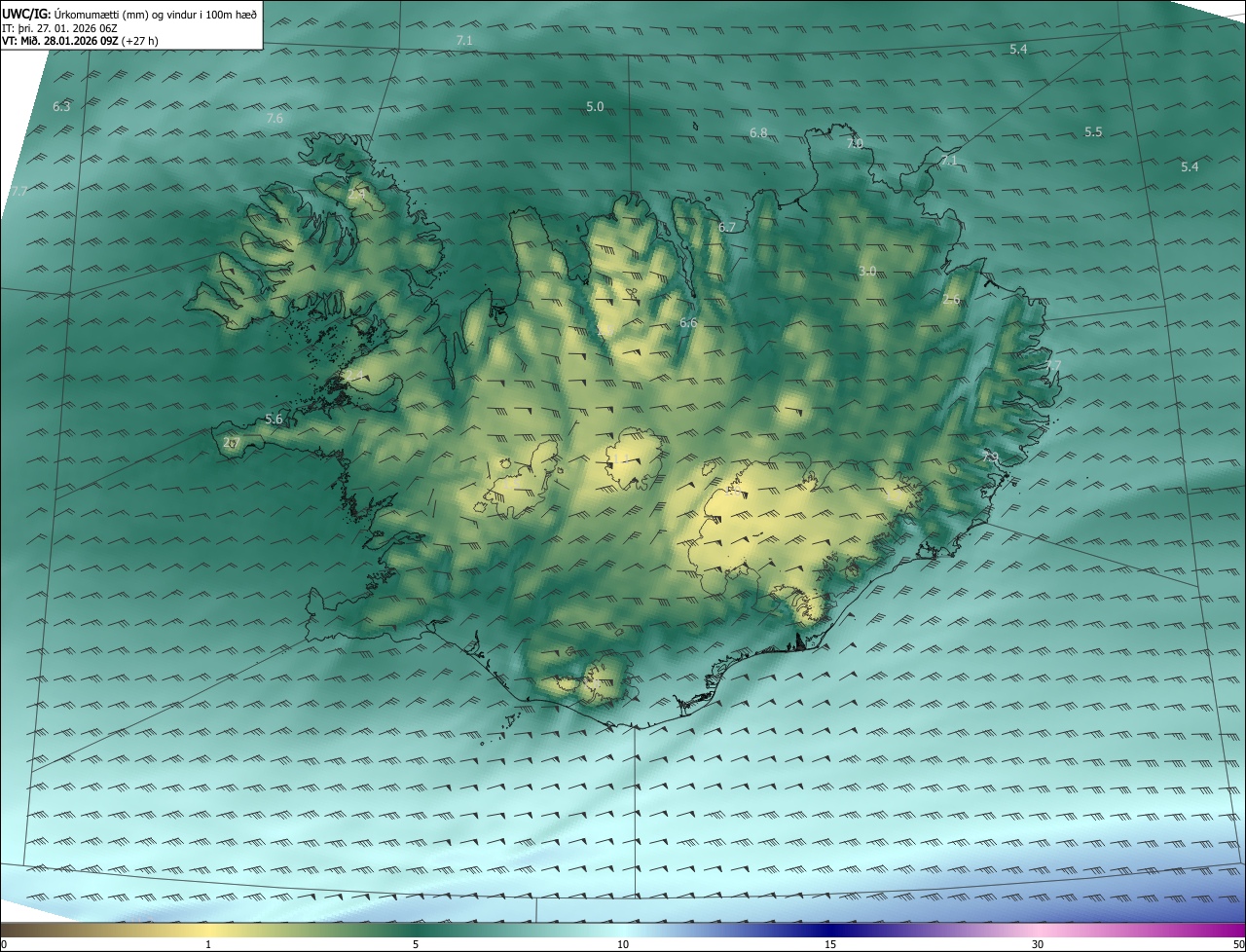
Task: Click the color scale tick label 0
Action: [4, 944]
